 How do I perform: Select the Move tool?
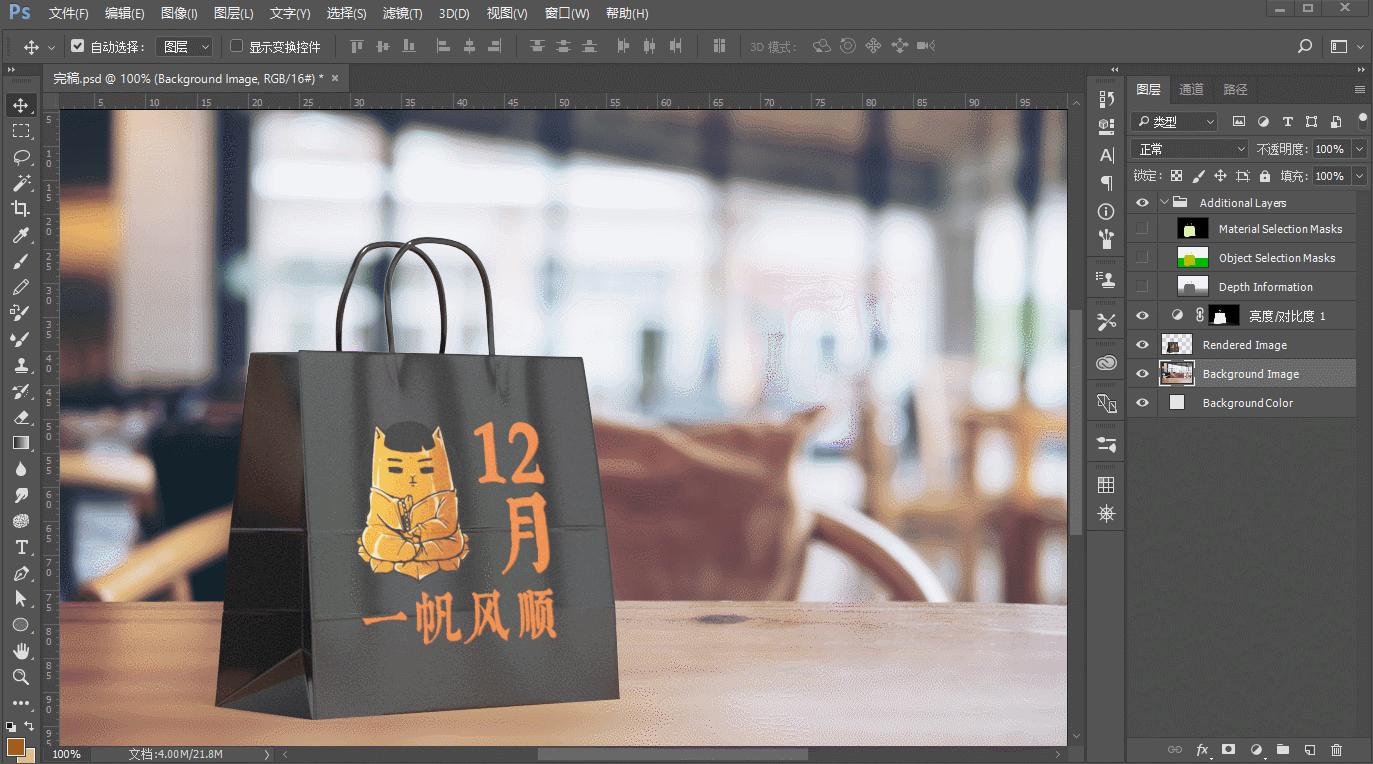pos(22,104)
